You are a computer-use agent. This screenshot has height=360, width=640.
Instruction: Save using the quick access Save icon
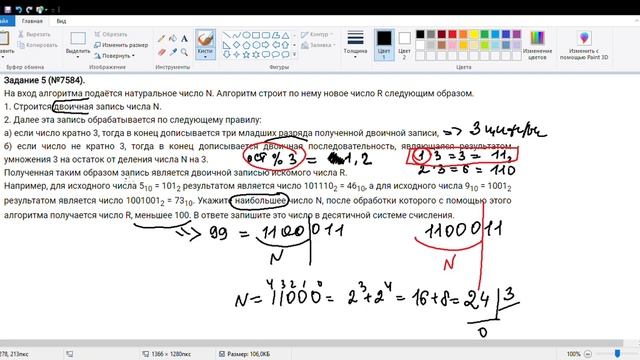click(8, 9)
